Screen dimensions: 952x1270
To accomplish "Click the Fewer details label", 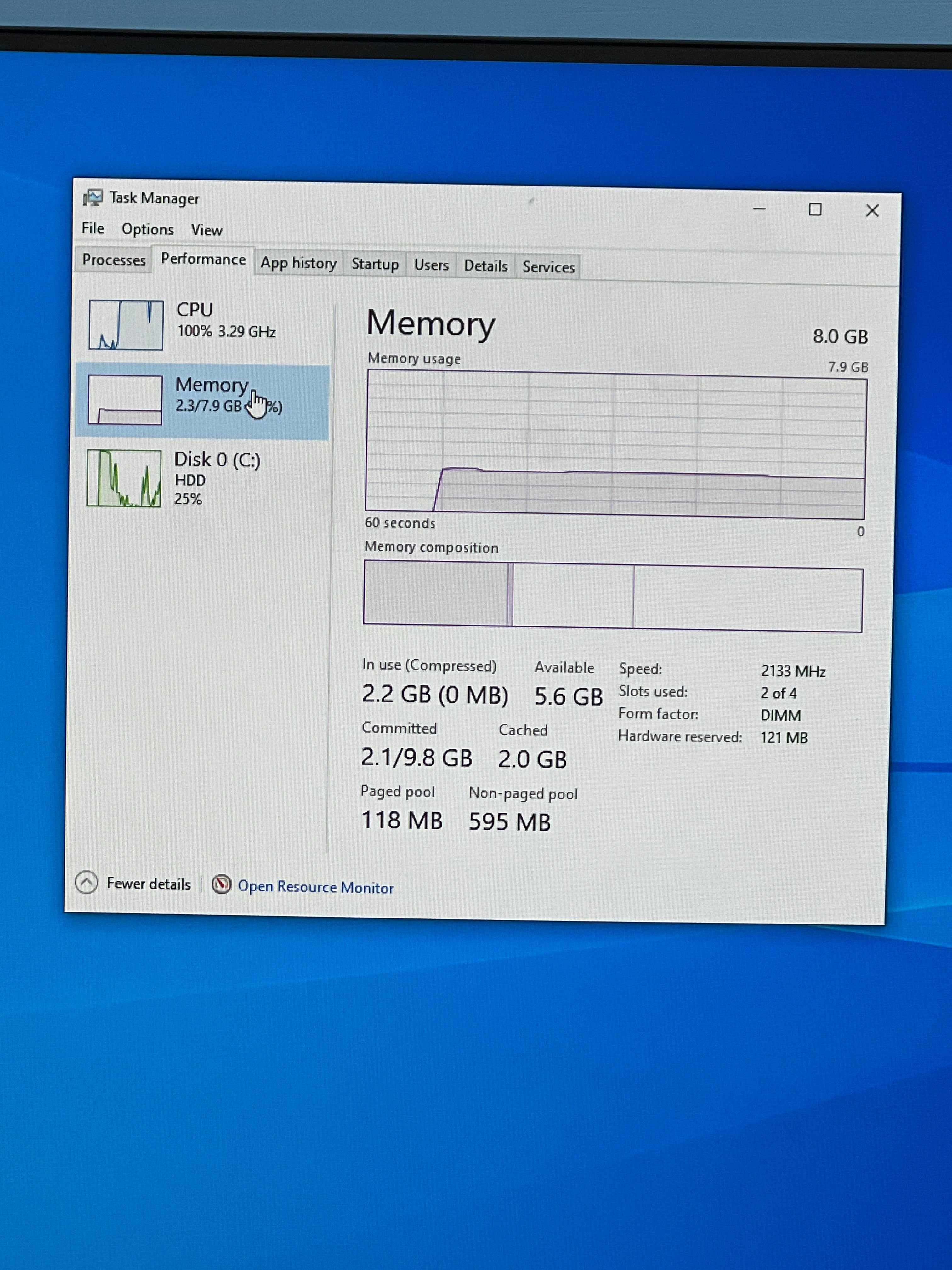I will tap(149, 884).
